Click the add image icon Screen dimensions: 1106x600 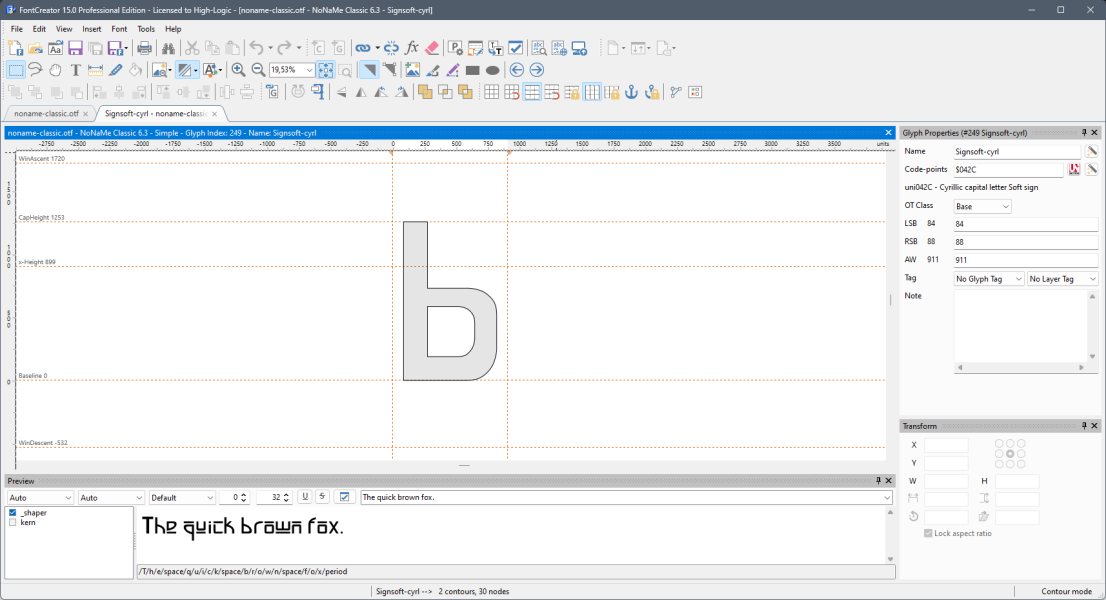(412, 70)
